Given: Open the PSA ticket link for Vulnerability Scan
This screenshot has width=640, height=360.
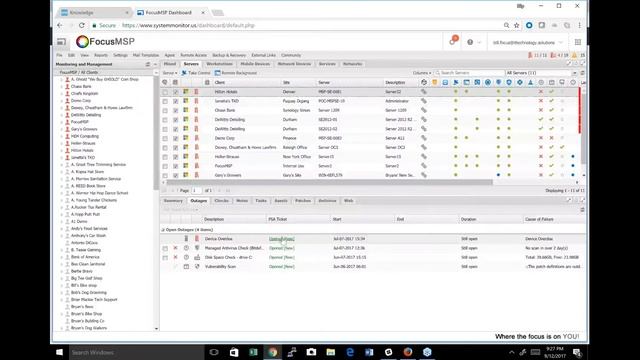Looking at the screenshot, I should [282, 267].
